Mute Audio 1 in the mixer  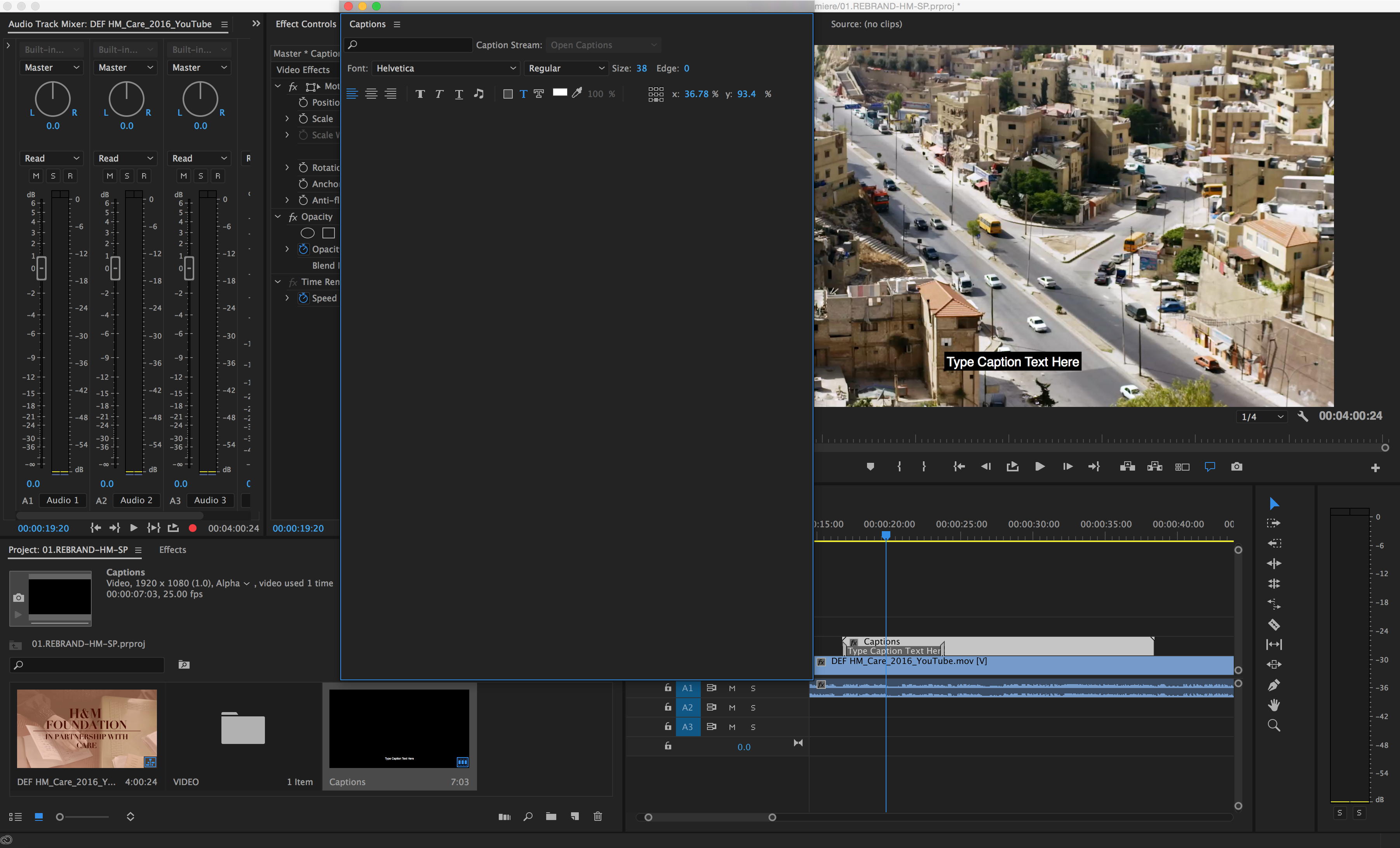(x=36, y=176)
